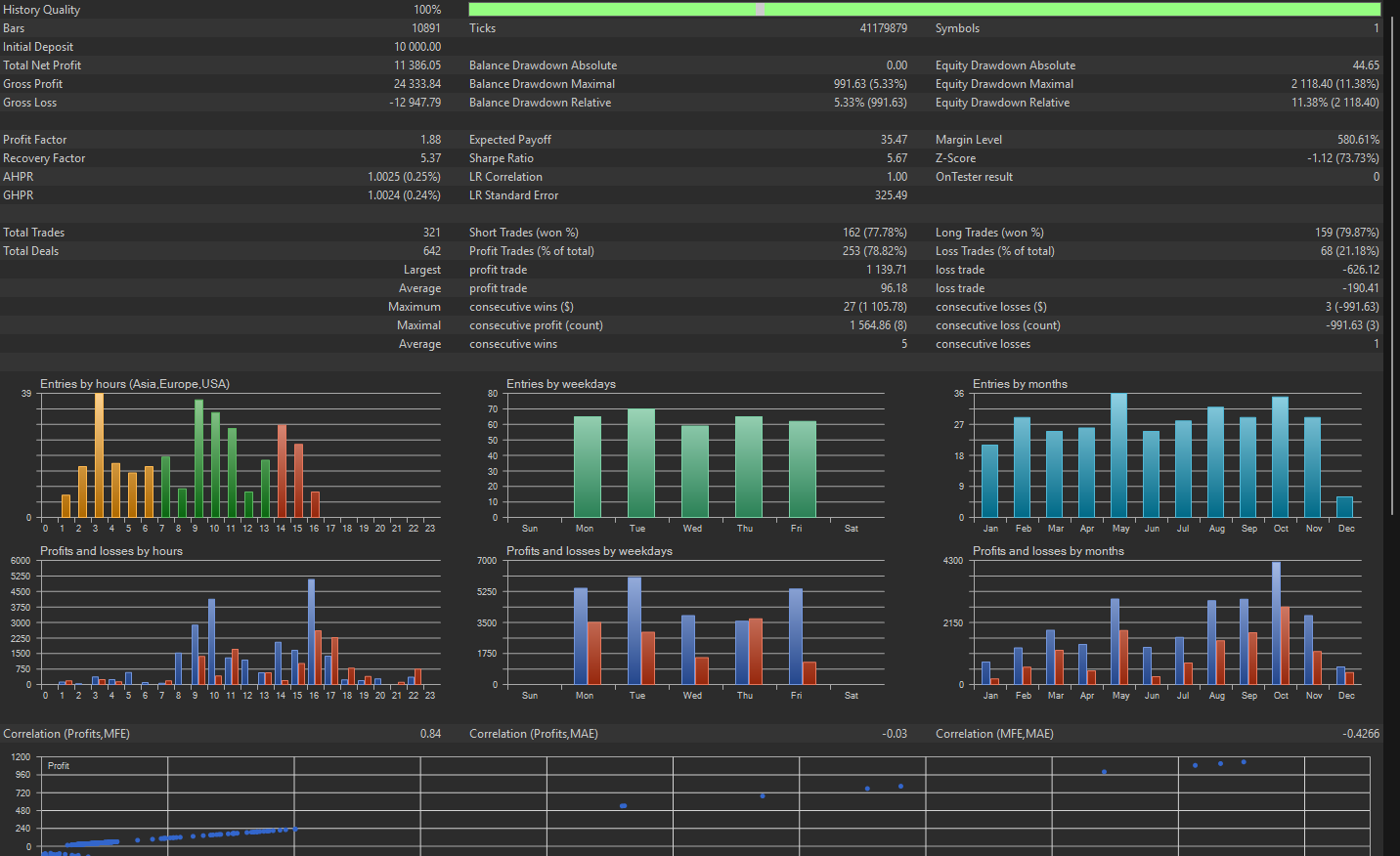This screenshot has height=856, width=1400.
Task: Click the green History Quality progress bar
Action: point(924,9)
